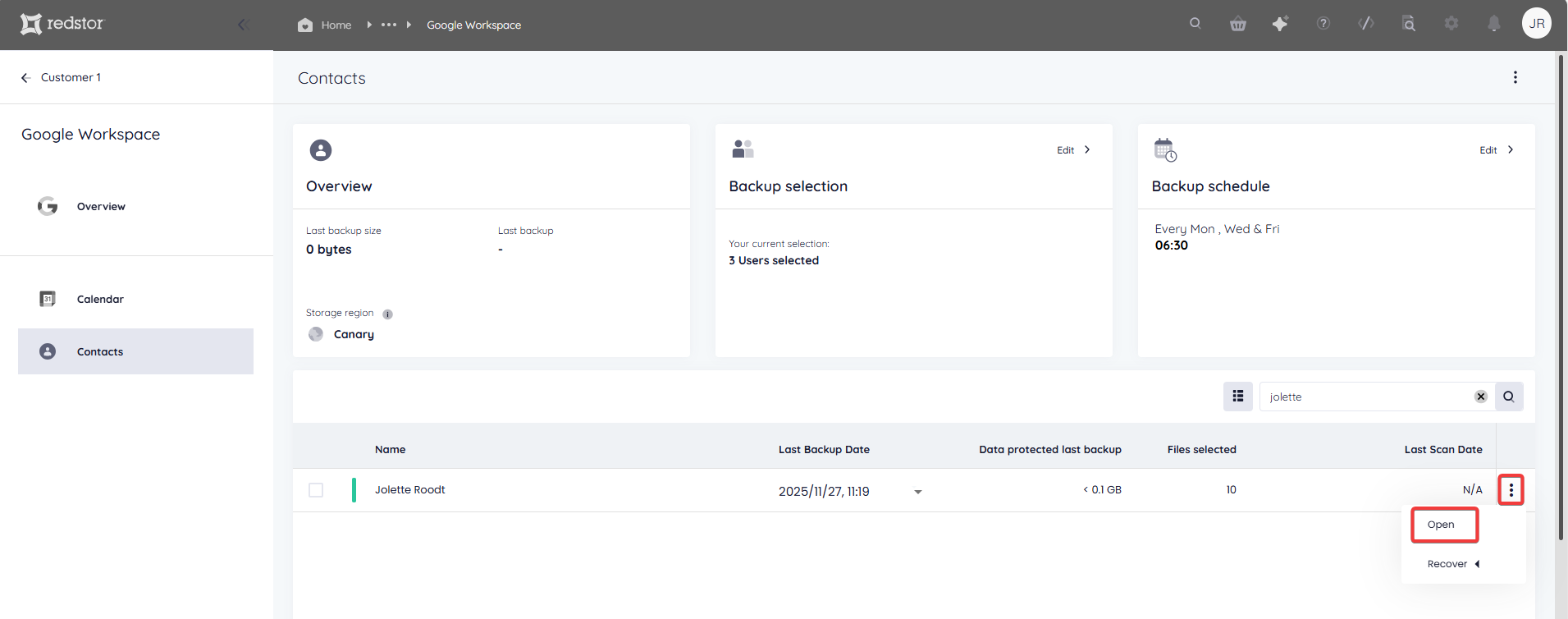1568x619 pixels.
Task: Click the Storage region info icon
Action: (x=388, y=314)
